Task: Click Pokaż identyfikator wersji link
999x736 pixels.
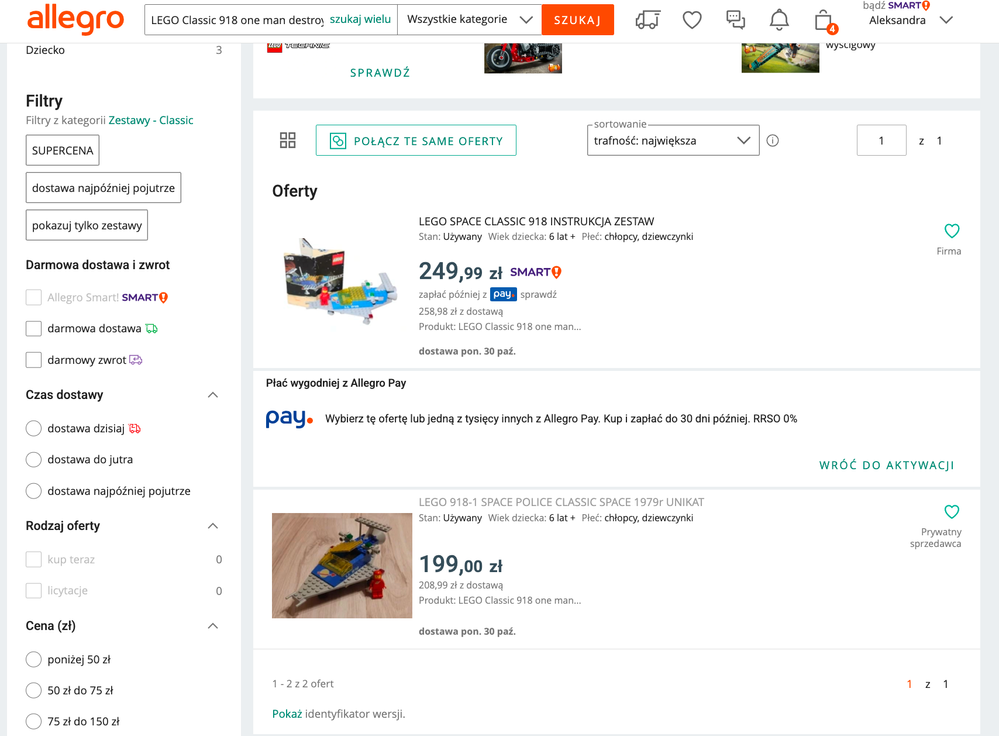Action: click(287, 714)
